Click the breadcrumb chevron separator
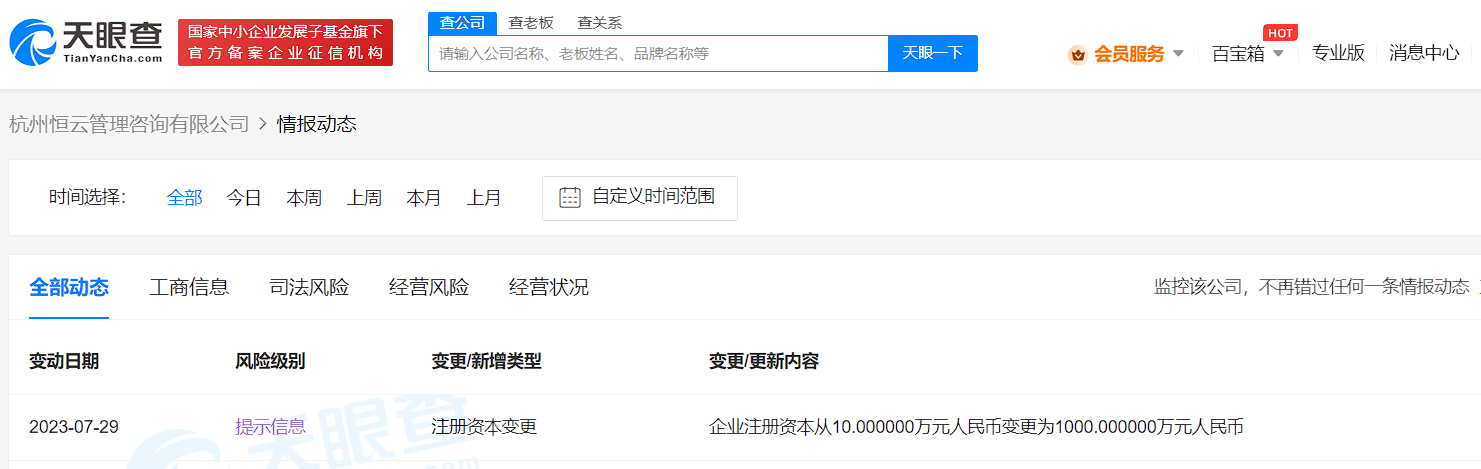1481x469 pixels. [263, 124]
